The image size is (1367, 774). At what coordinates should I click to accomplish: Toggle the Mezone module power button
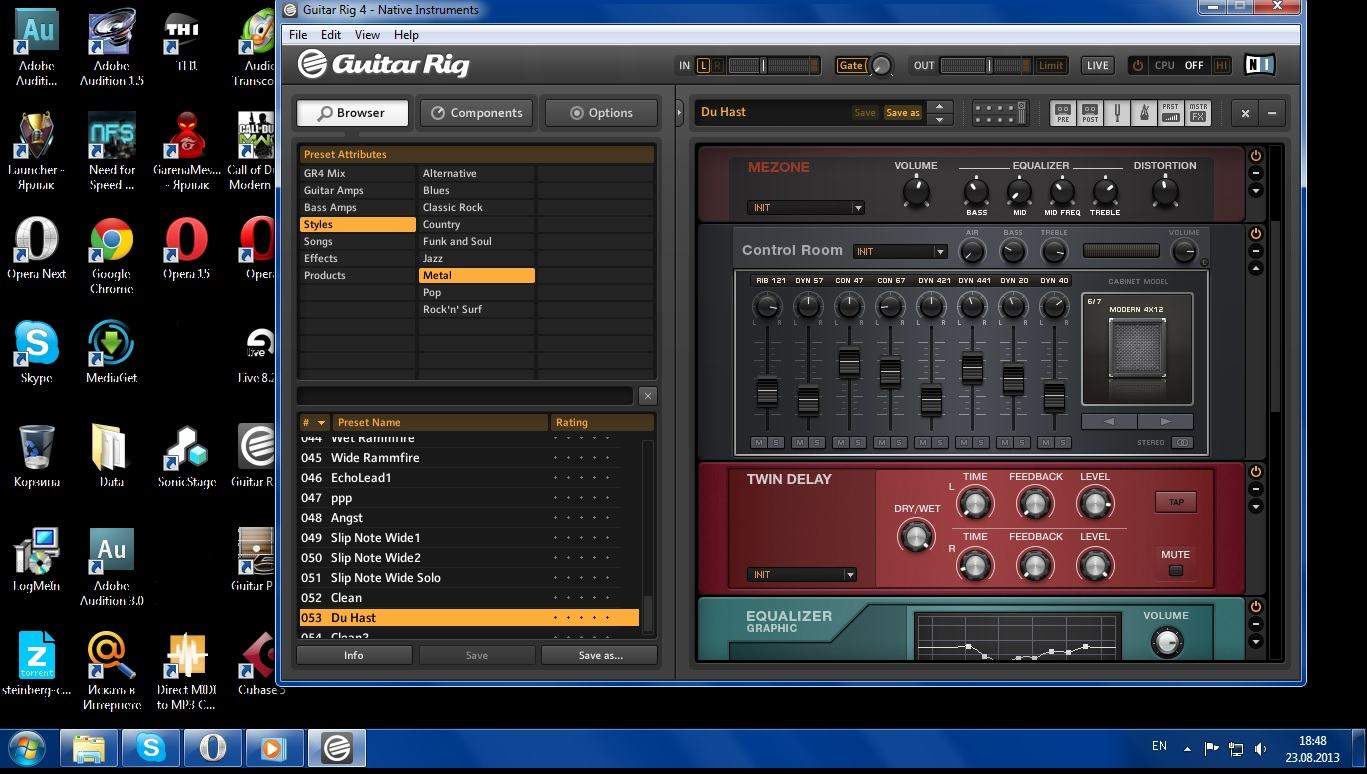click(x=1256, y=156)
